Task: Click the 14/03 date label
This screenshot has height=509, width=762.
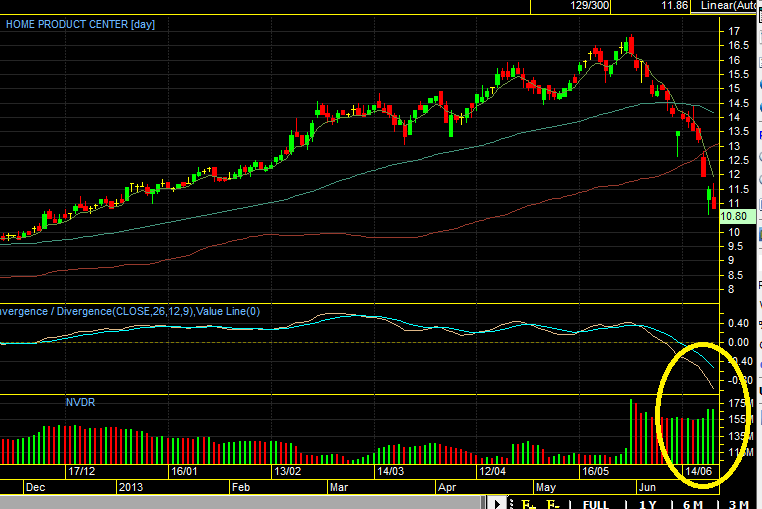Action: coord(391,471)
